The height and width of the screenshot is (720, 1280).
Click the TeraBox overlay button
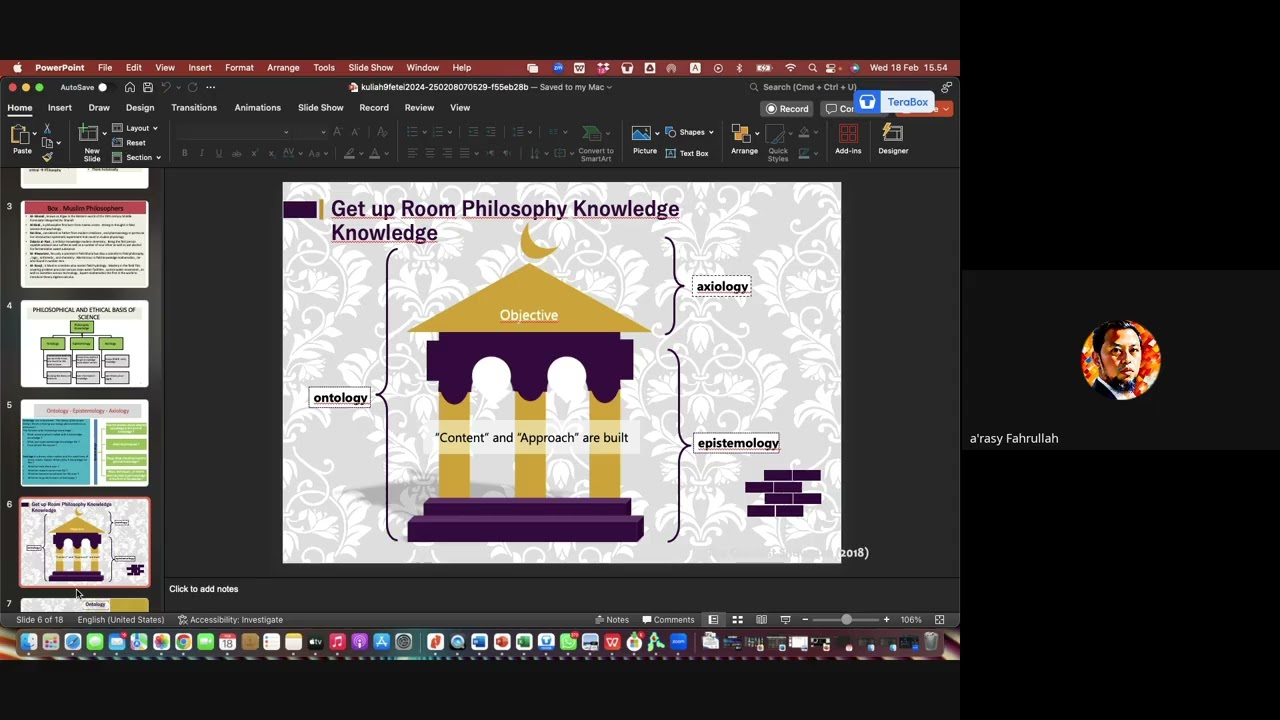coord(894,102)
